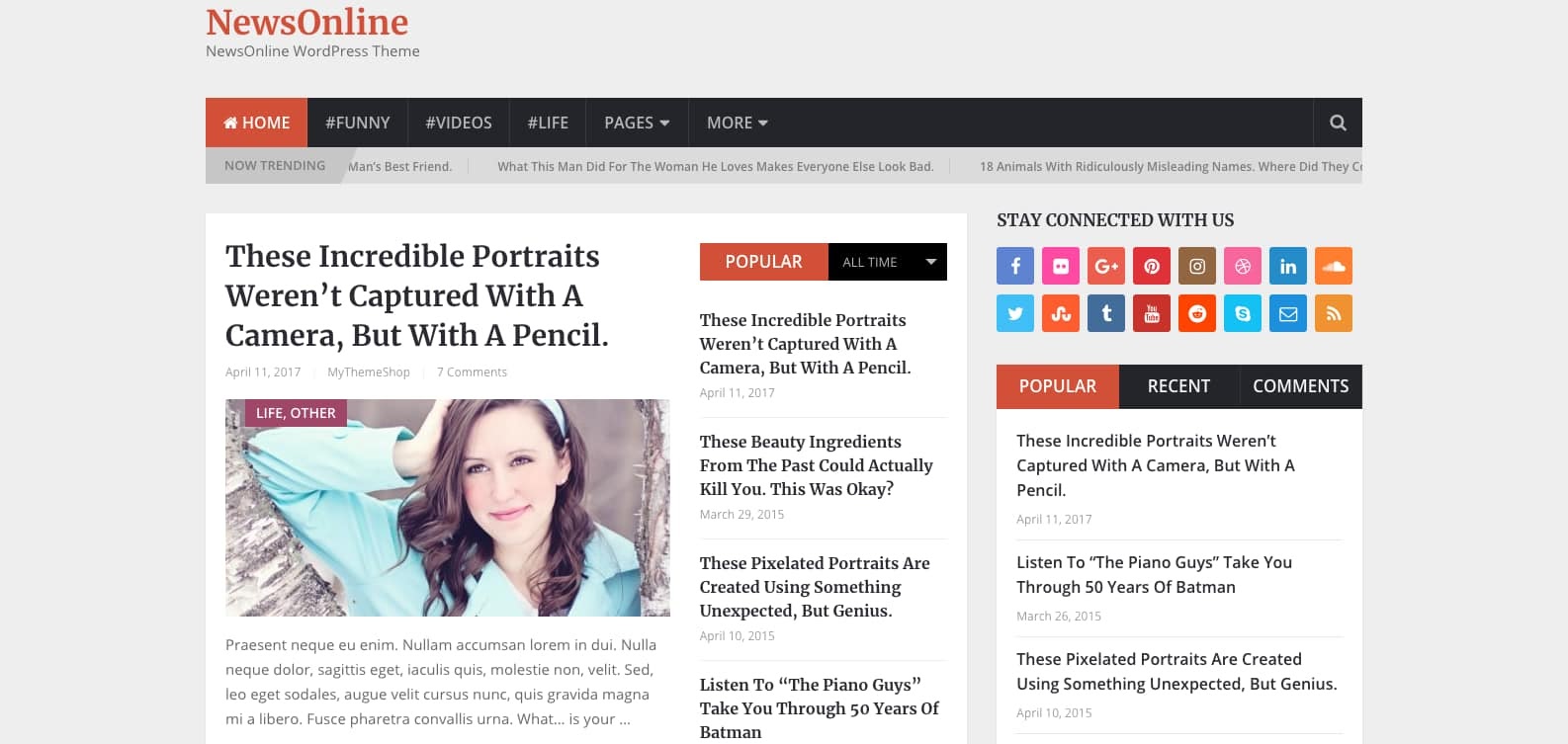Send an email via the envelope icon
1568x744 pixels.
click(1287, 313)
